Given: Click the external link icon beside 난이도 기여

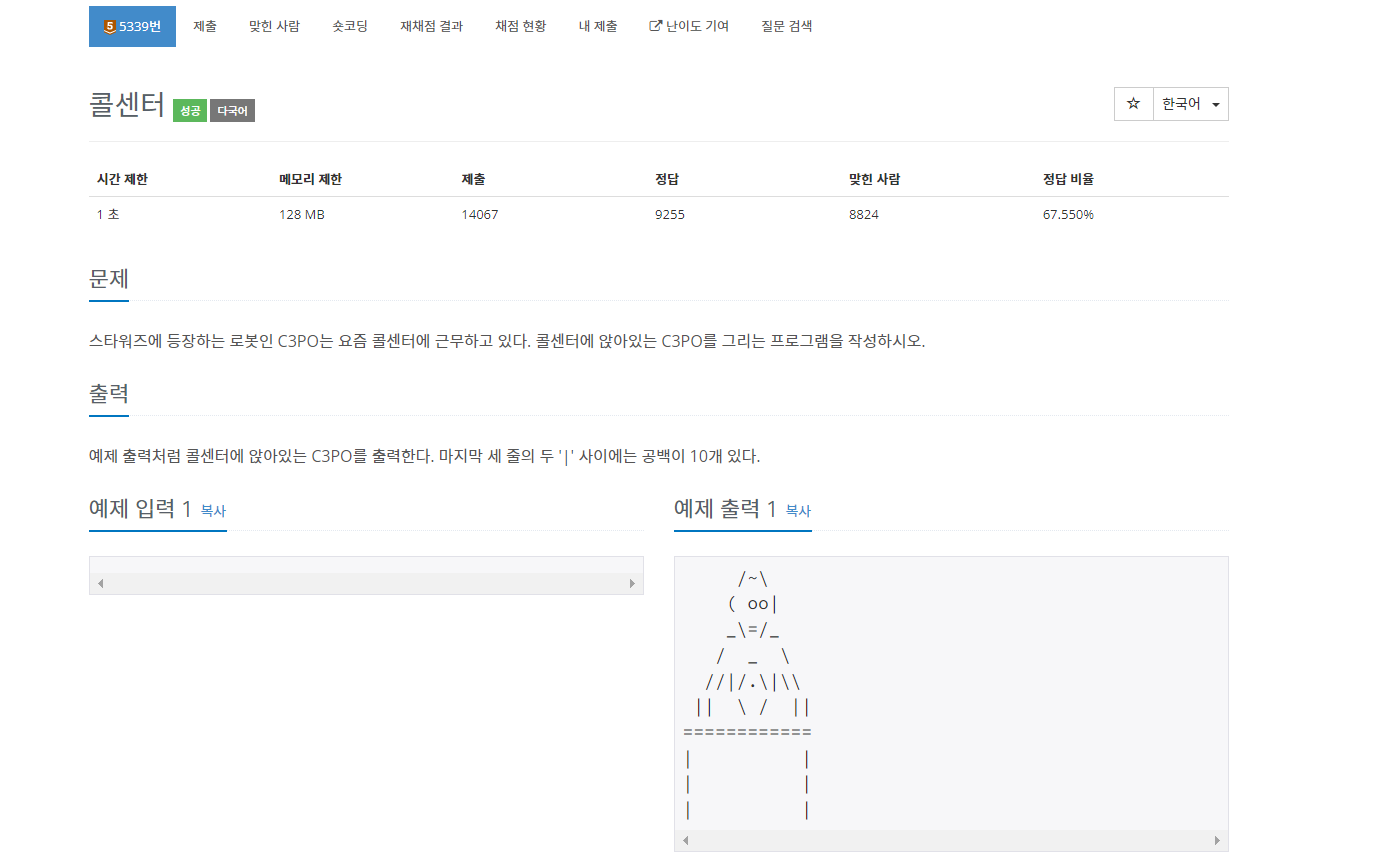Looking at the screenshot, I should click(x=656, y=26).
